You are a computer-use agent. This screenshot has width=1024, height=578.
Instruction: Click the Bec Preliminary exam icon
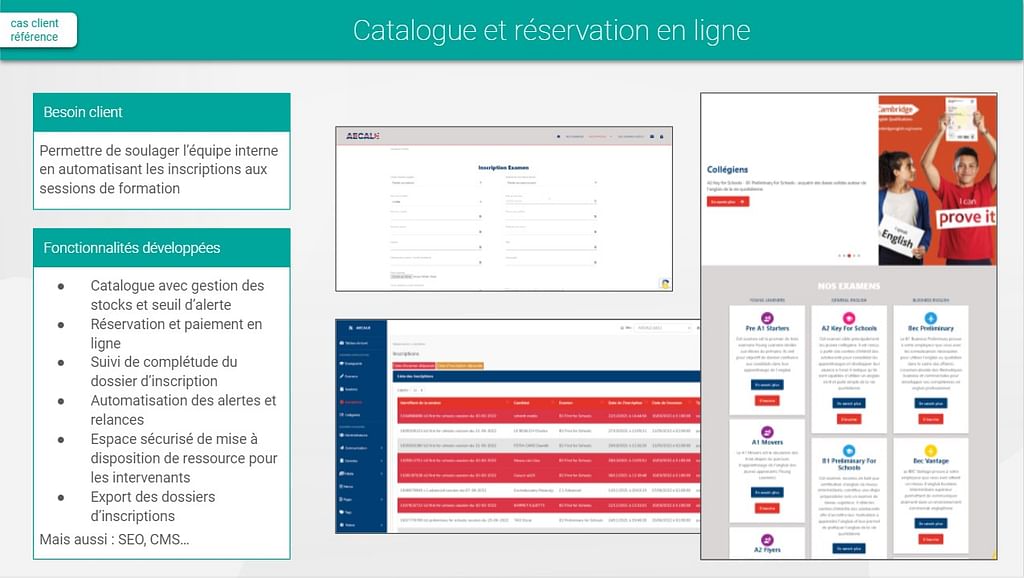pos(930,317)
